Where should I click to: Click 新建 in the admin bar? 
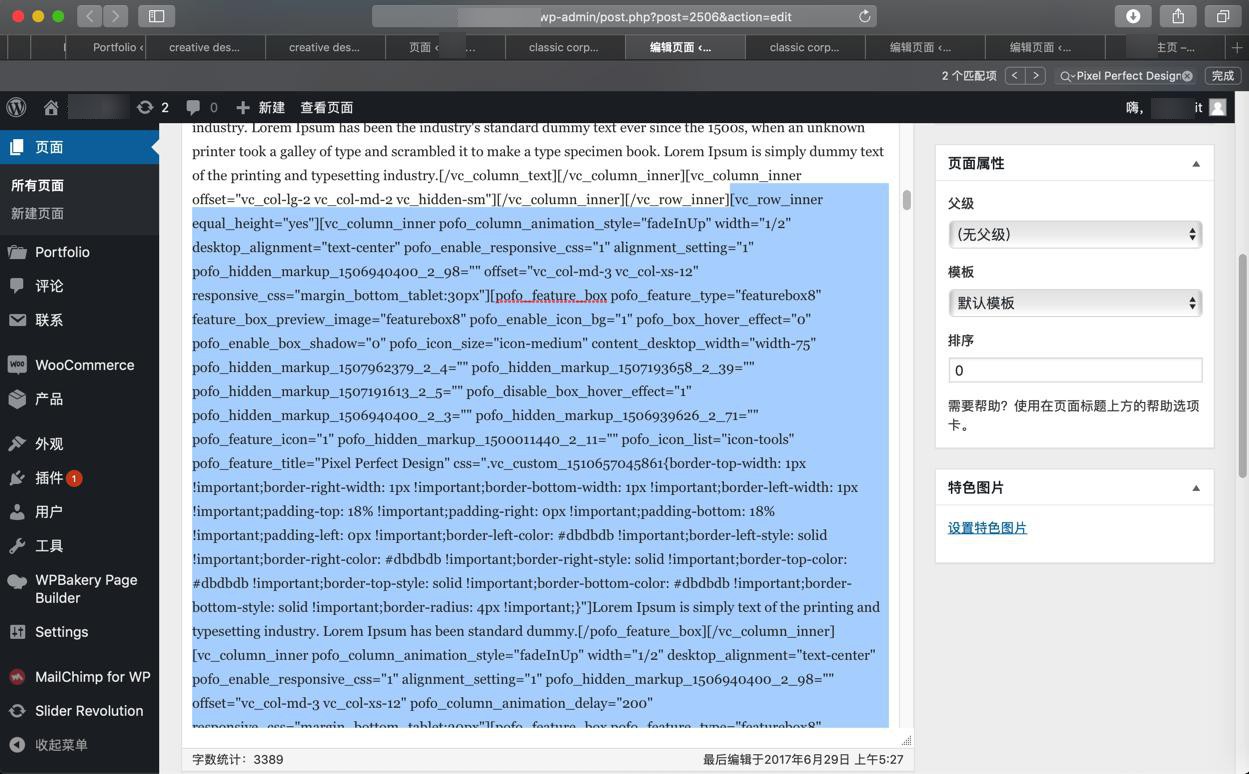(x=261, y=107)
